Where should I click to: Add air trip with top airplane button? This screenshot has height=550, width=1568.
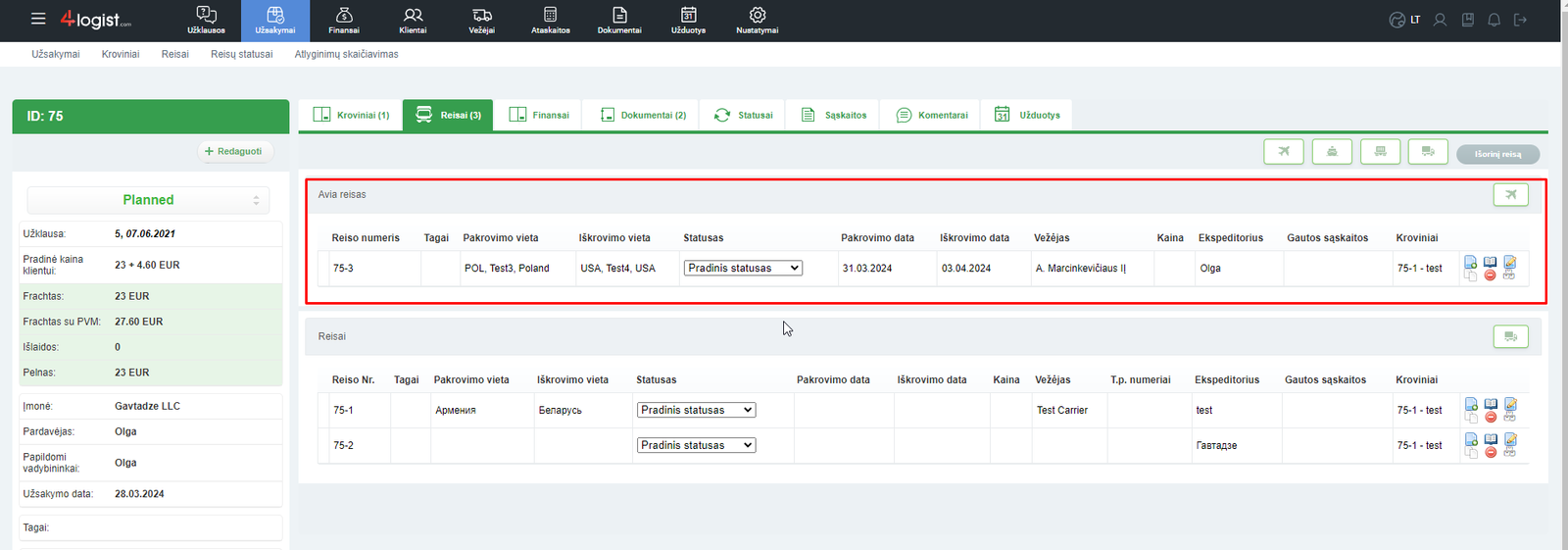click(x=1284, y=152)
